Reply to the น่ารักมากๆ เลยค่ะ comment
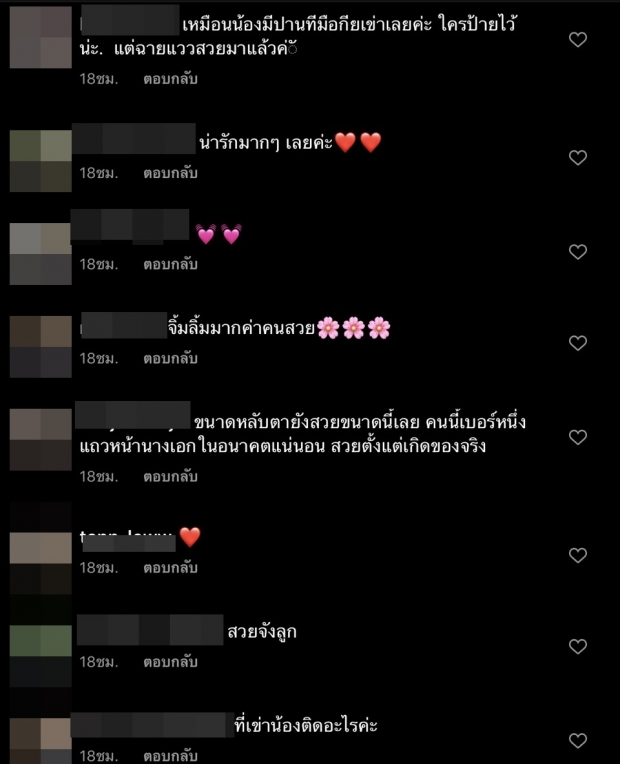Image resolution: width=620 pixels, height=764 pixels. (x=170, y=173)
